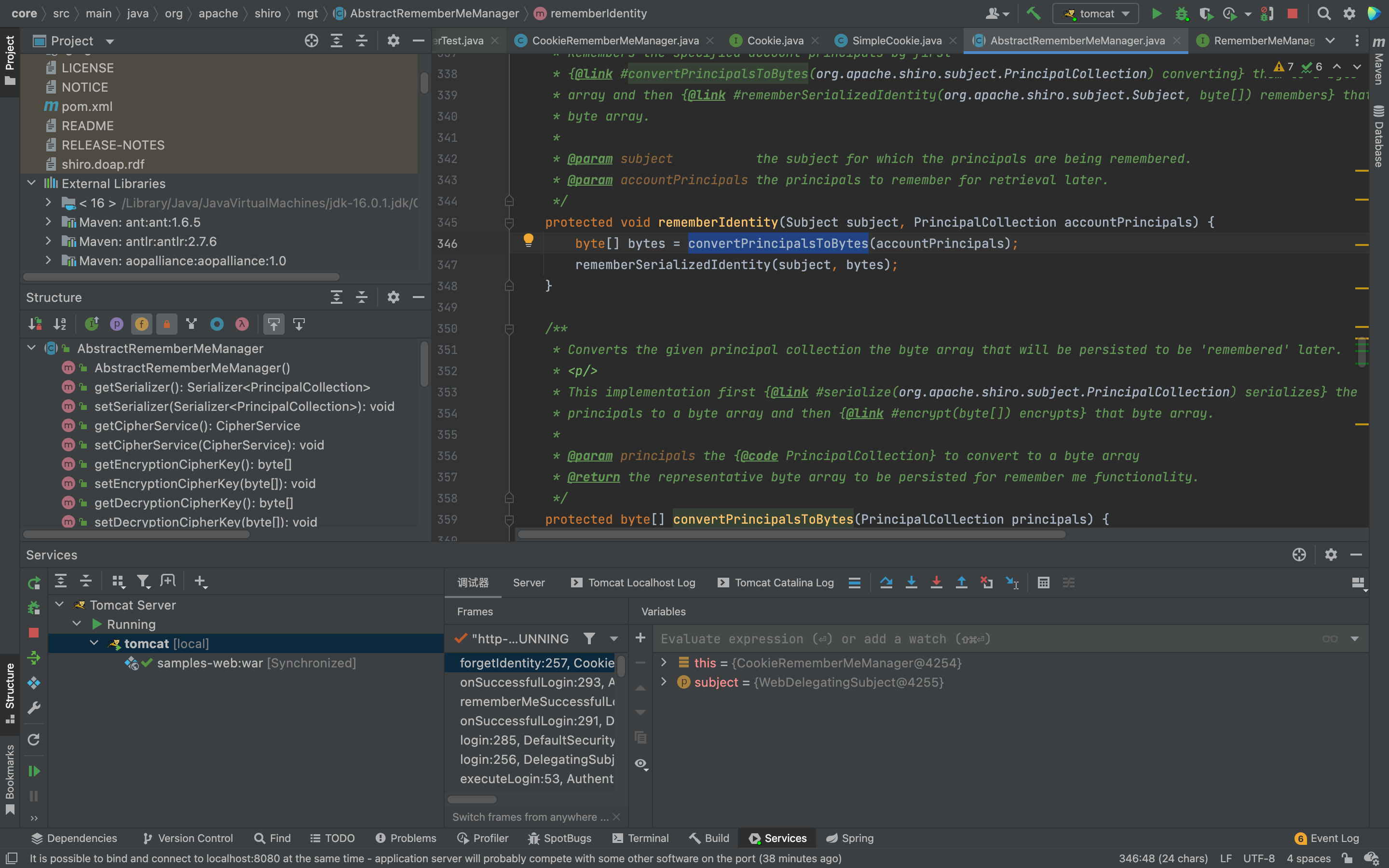The height and width of the screenshot is (868, 1389).
Task: Open Maven side panel
Action: pos(1379,60)
